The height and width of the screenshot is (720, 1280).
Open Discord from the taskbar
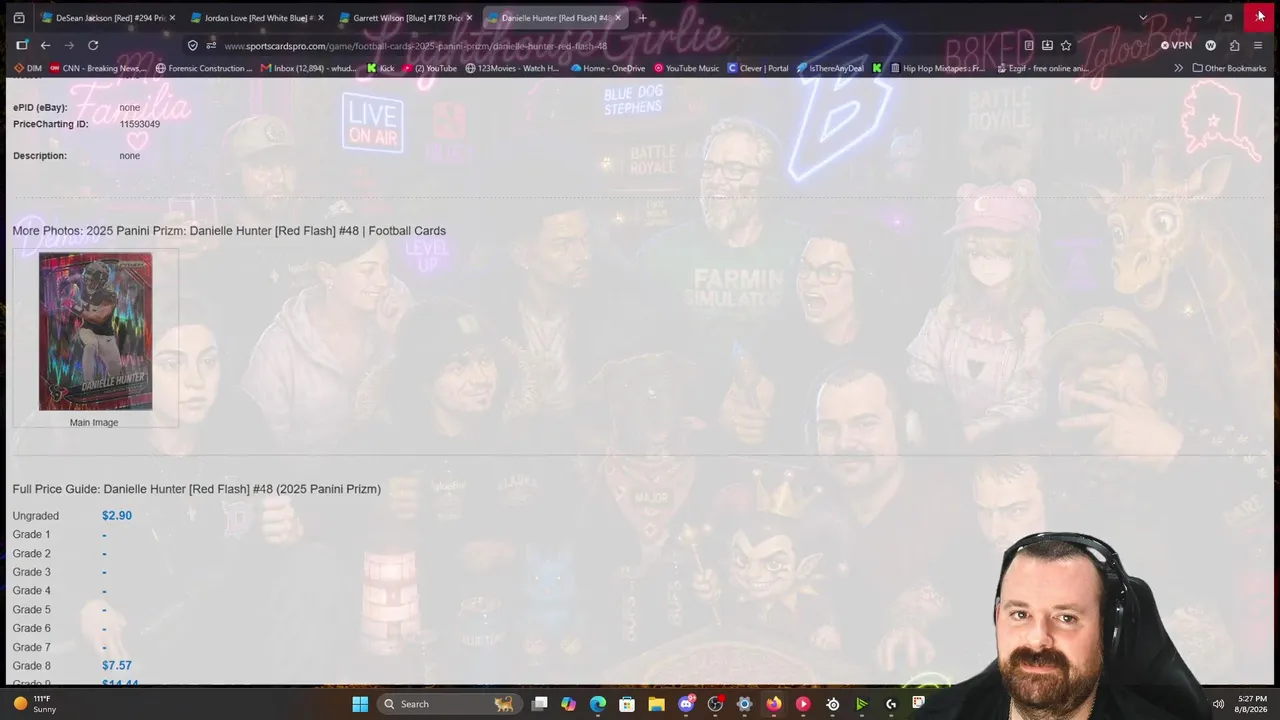coord(686,704)
